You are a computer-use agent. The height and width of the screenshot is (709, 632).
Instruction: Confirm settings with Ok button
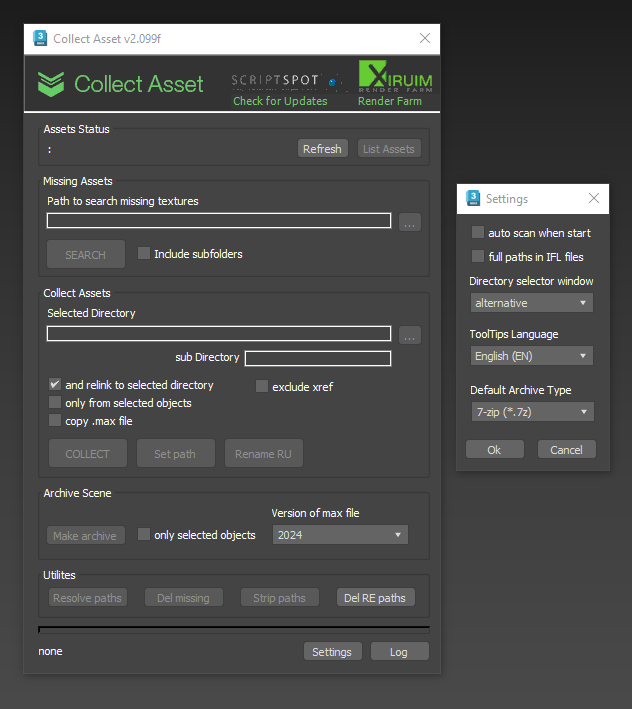tap(495, 449)
